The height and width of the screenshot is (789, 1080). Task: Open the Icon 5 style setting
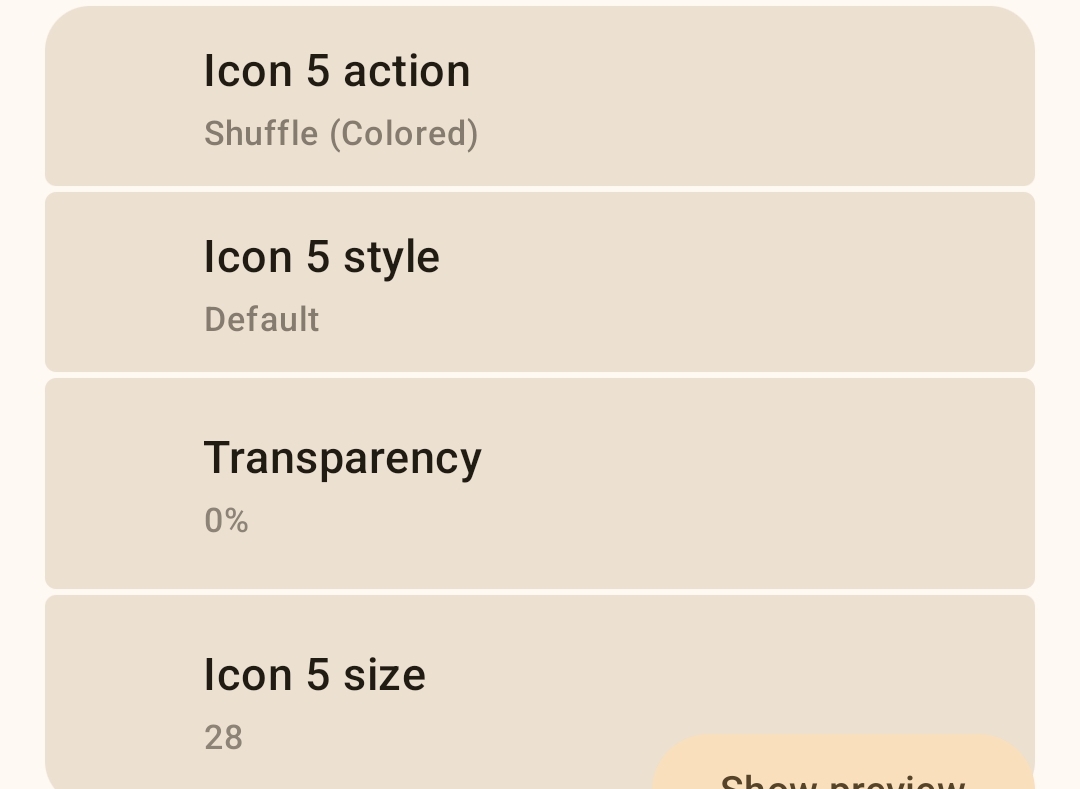(540, 282)
